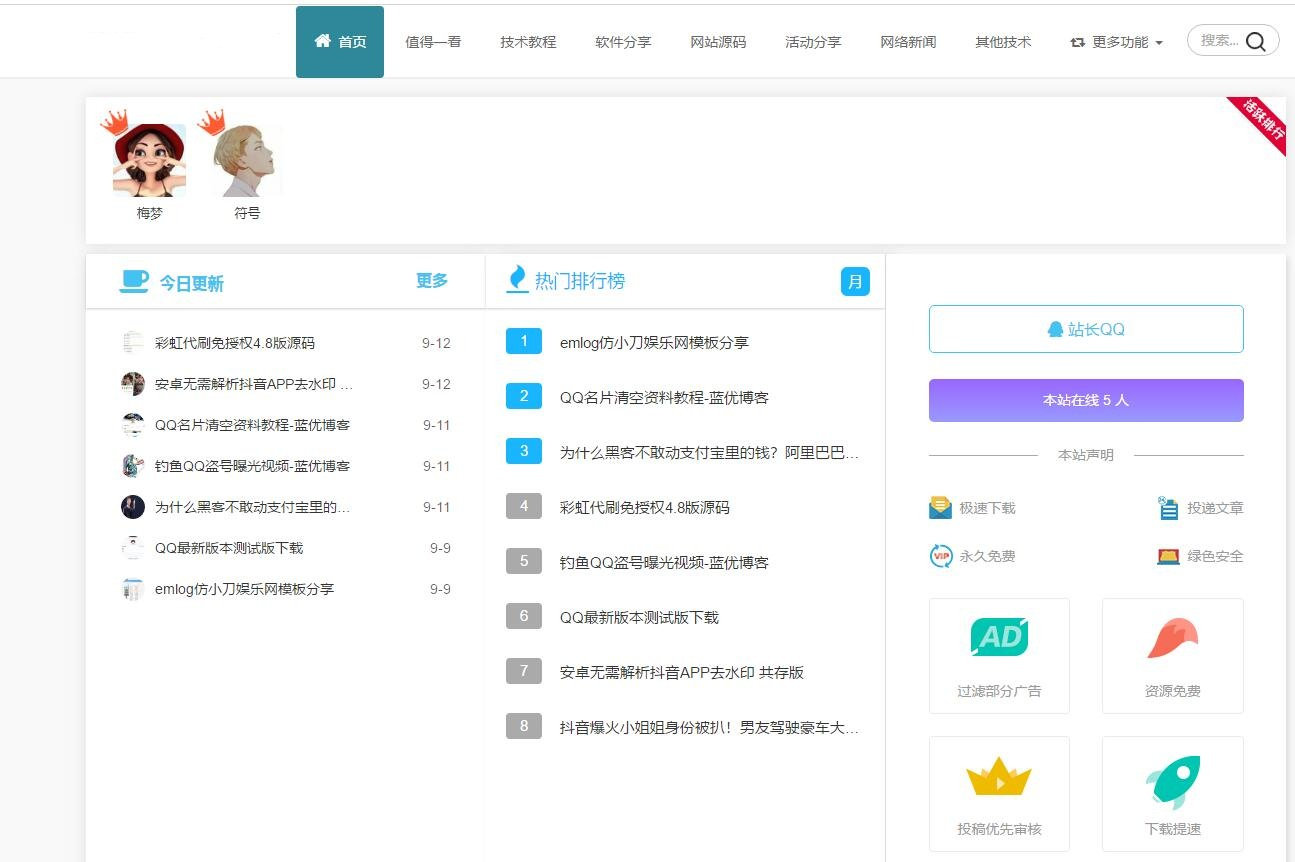The image size is (1295, 862).
Task: Click the coffee cup icon beside 今日更新
Action: point(134,281)
